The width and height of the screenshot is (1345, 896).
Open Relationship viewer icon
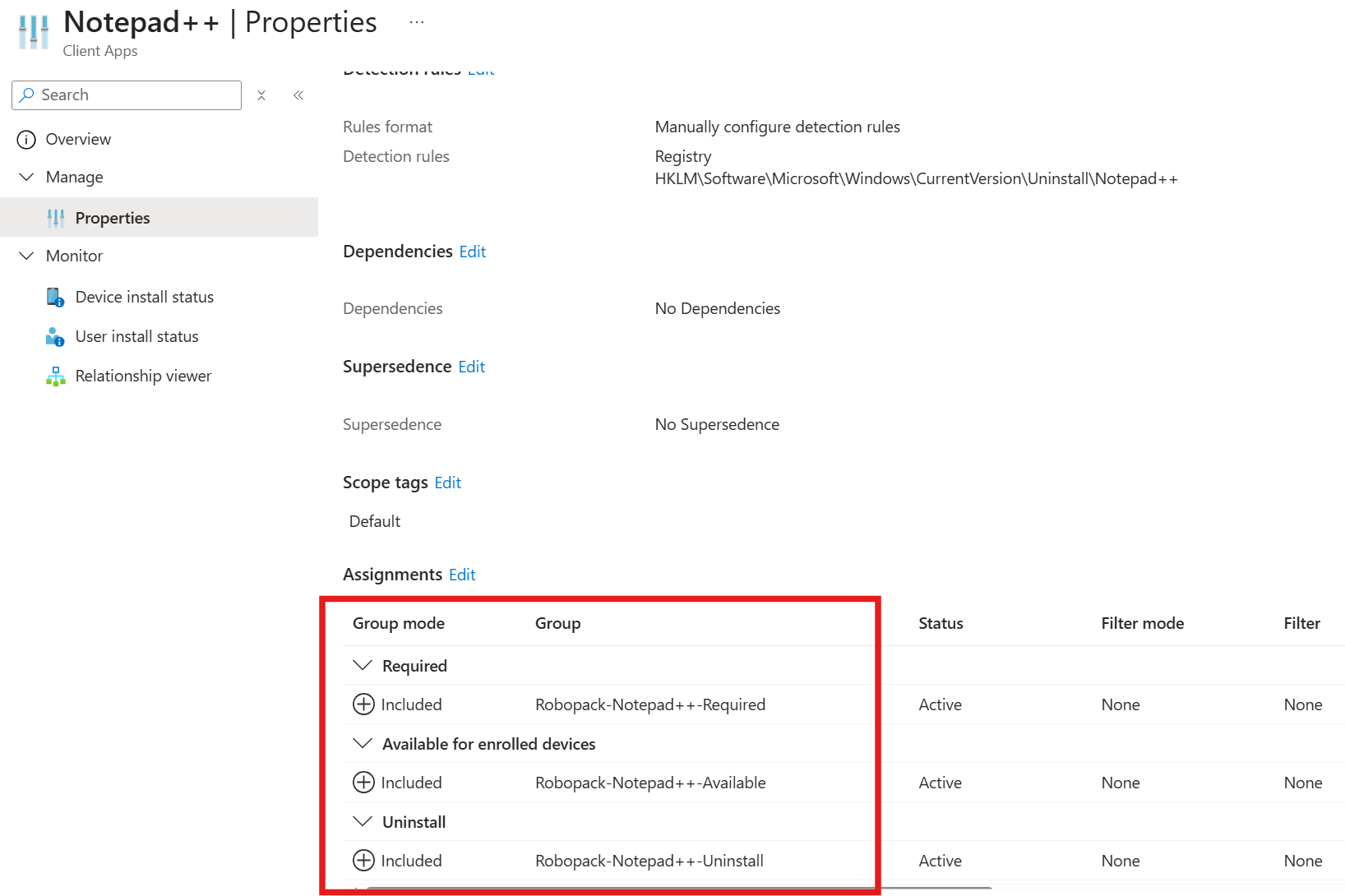click(x=55, y=376)
